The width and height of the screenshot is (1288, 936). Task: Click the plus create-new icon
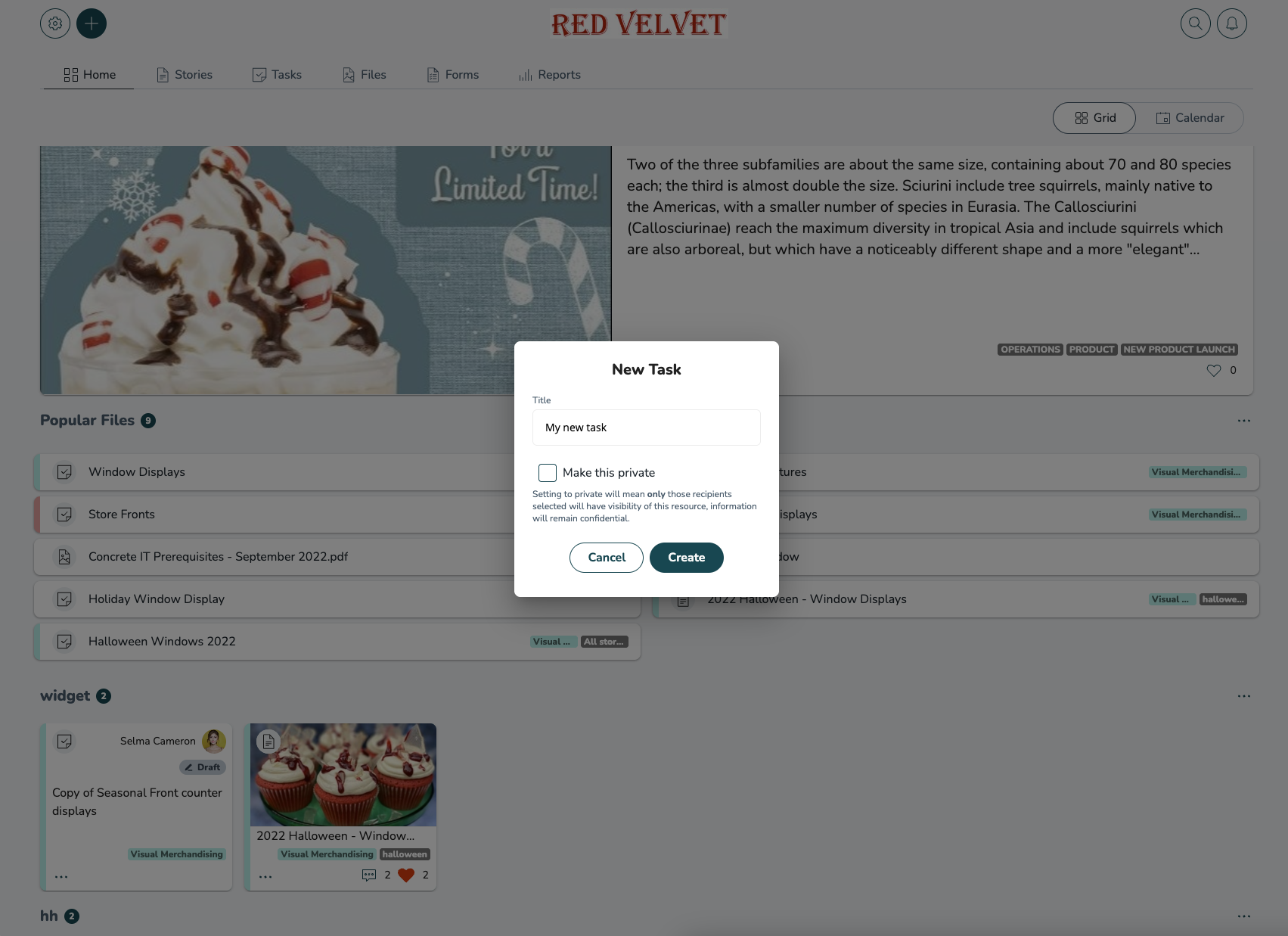pos(92,23)
